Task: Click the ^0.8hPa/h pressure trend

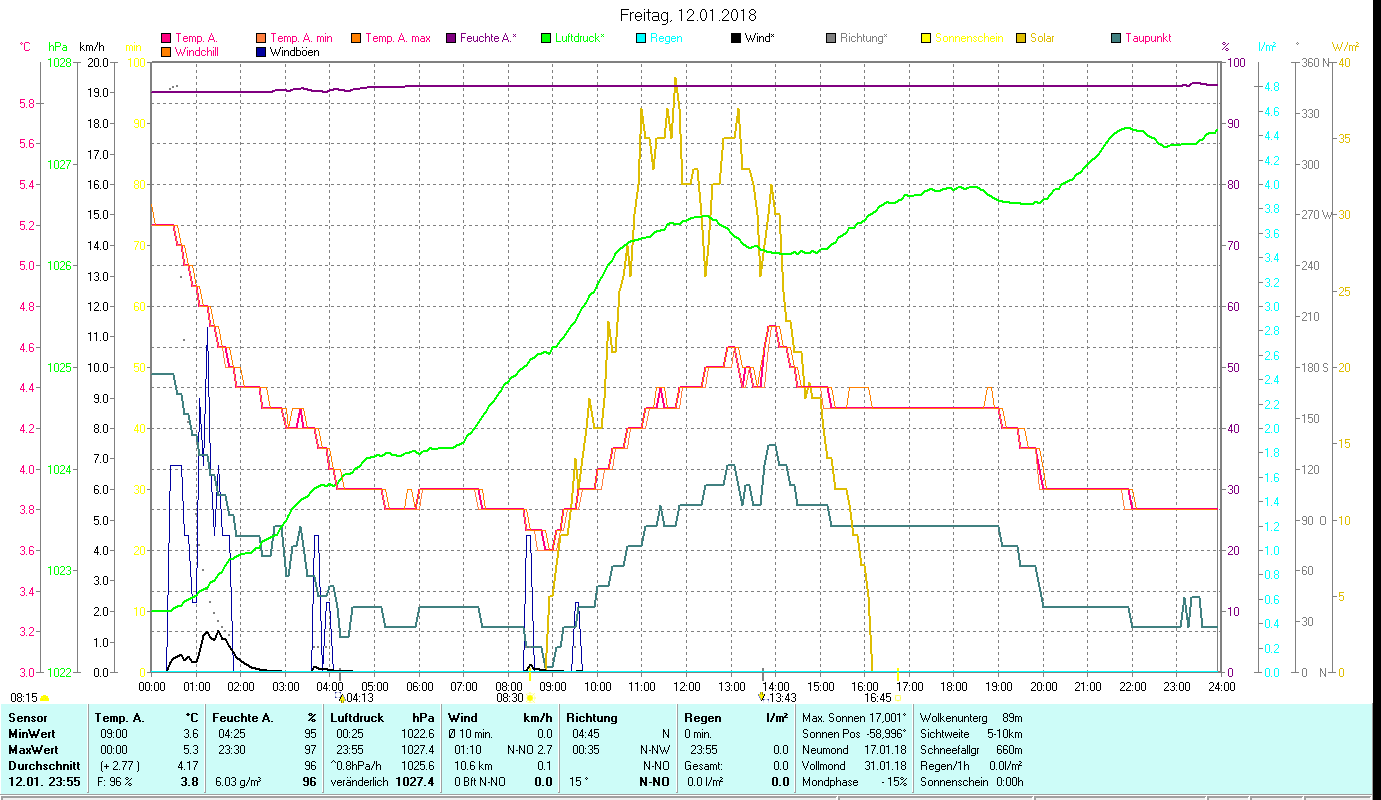Action: coord(357,766)
